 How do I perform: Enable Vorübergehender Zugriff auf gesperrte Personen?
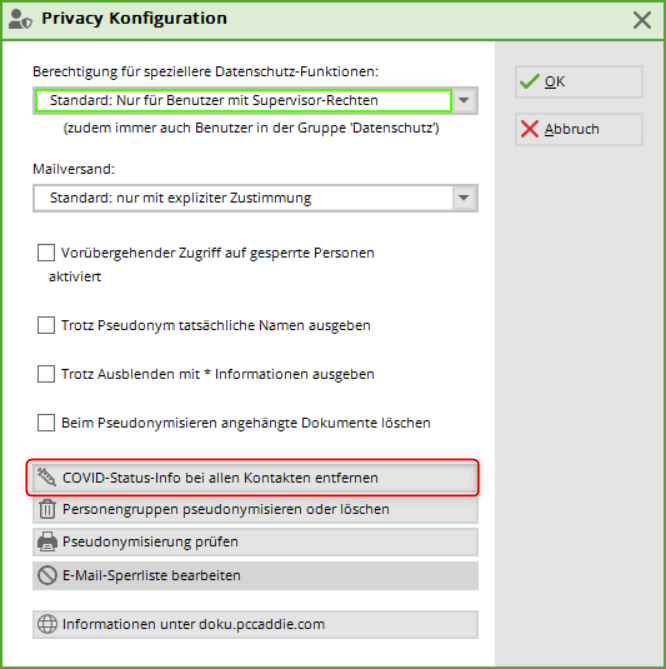(46, 253)
